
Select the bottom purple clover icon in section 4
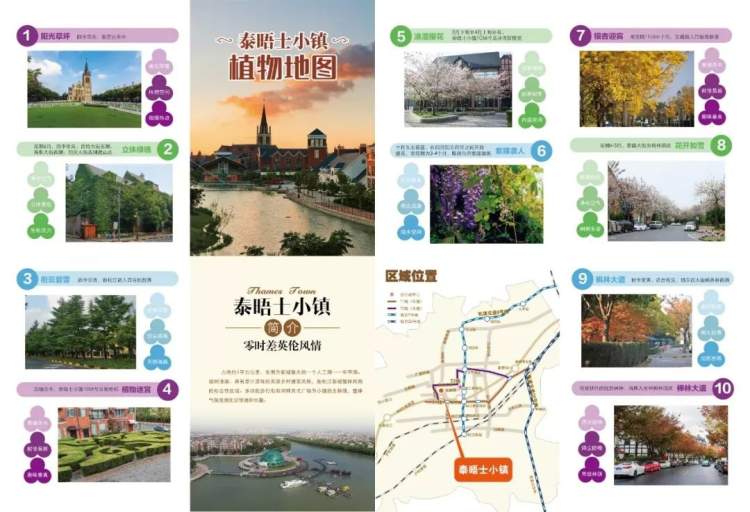click(x=37, y=470)
